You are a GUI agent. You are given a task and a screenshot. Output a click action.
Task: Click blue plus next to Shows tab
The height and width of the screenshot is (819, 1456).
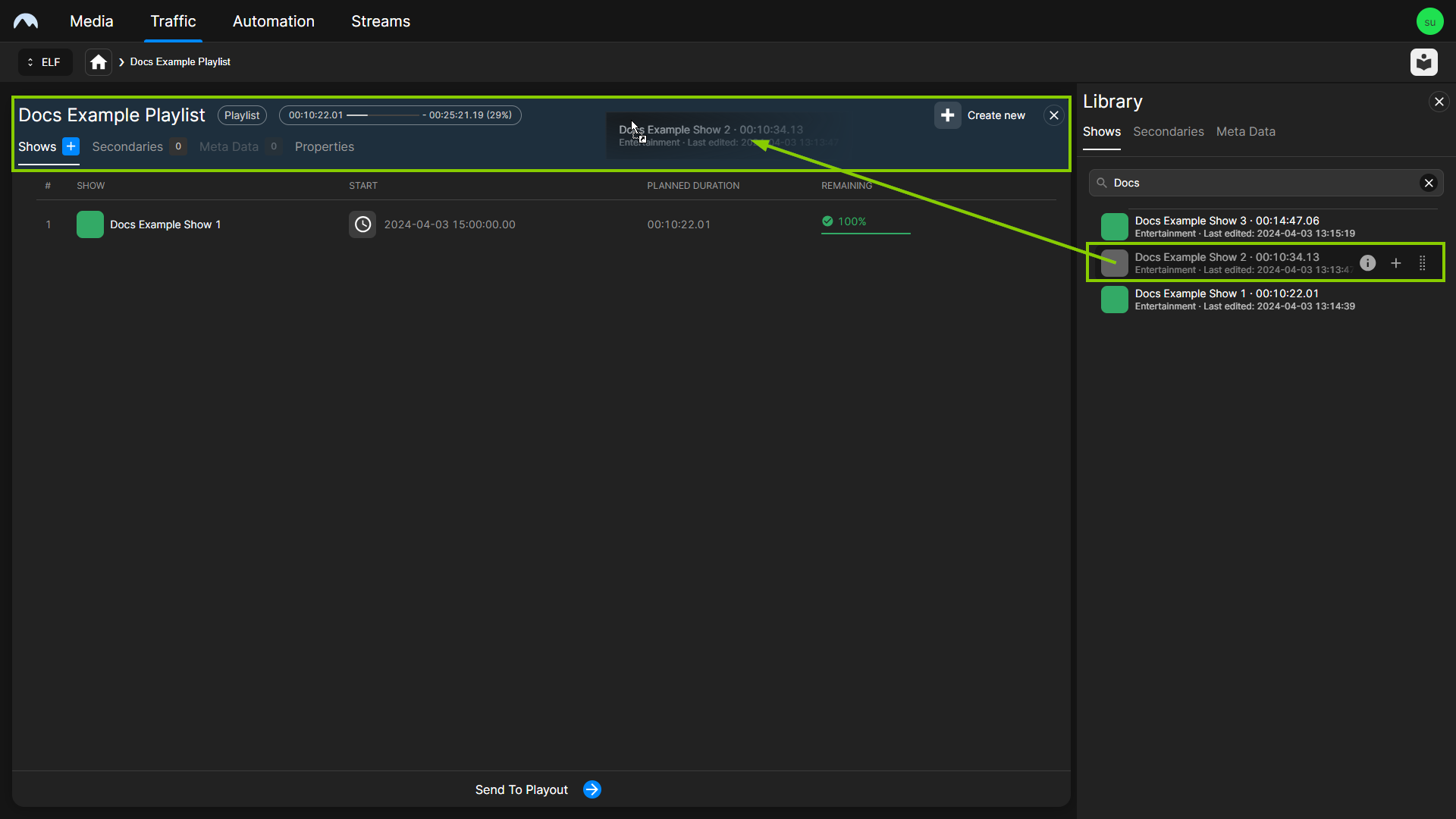coord(71,146)
